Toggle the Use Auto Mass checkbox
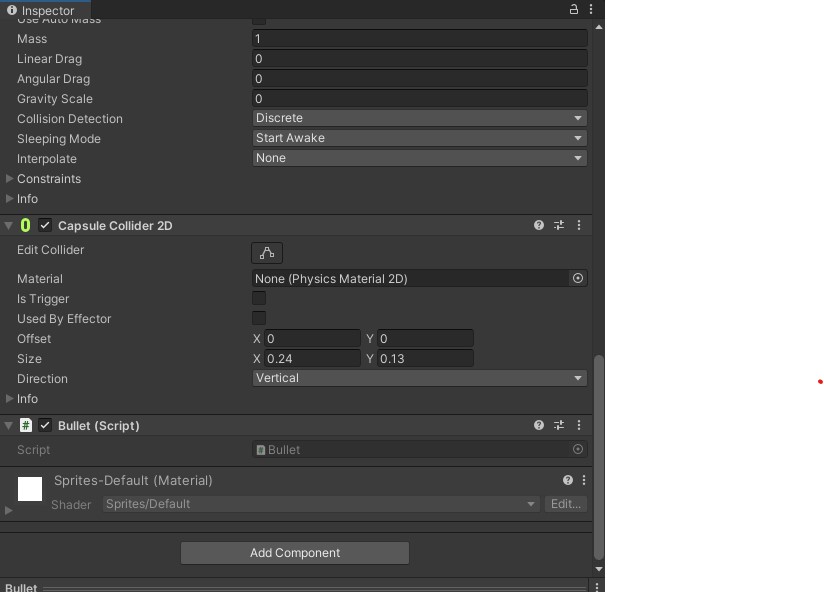This screenshot has height=592, width=824. [x=259, y=21]
